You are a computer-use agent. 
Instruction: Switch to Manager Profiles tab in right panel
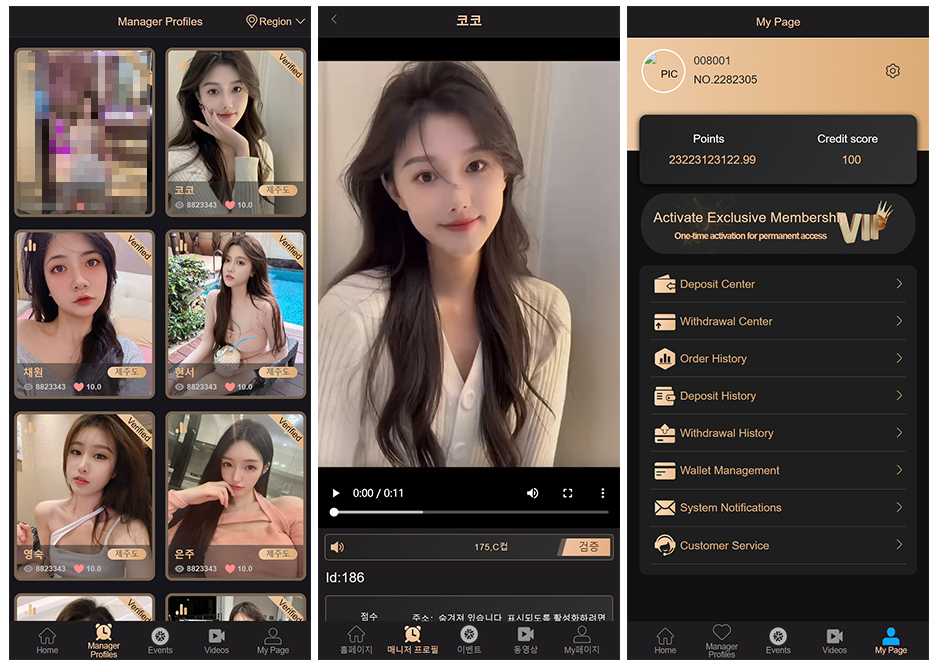[721, 641]
